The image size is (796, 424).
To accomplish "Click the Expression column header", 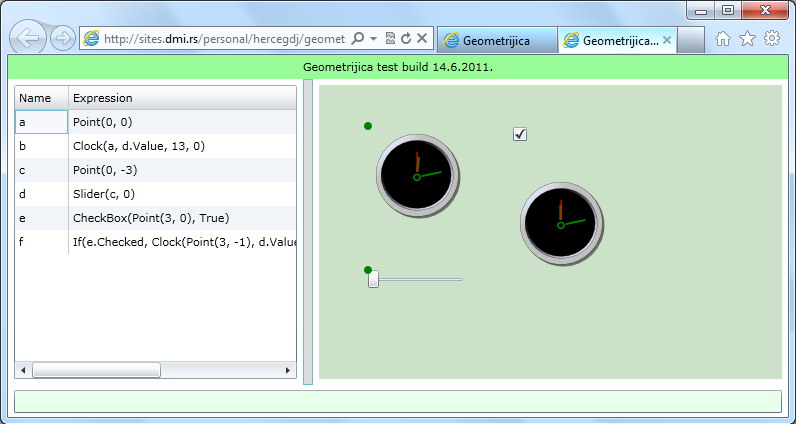I will pos(182,98).
